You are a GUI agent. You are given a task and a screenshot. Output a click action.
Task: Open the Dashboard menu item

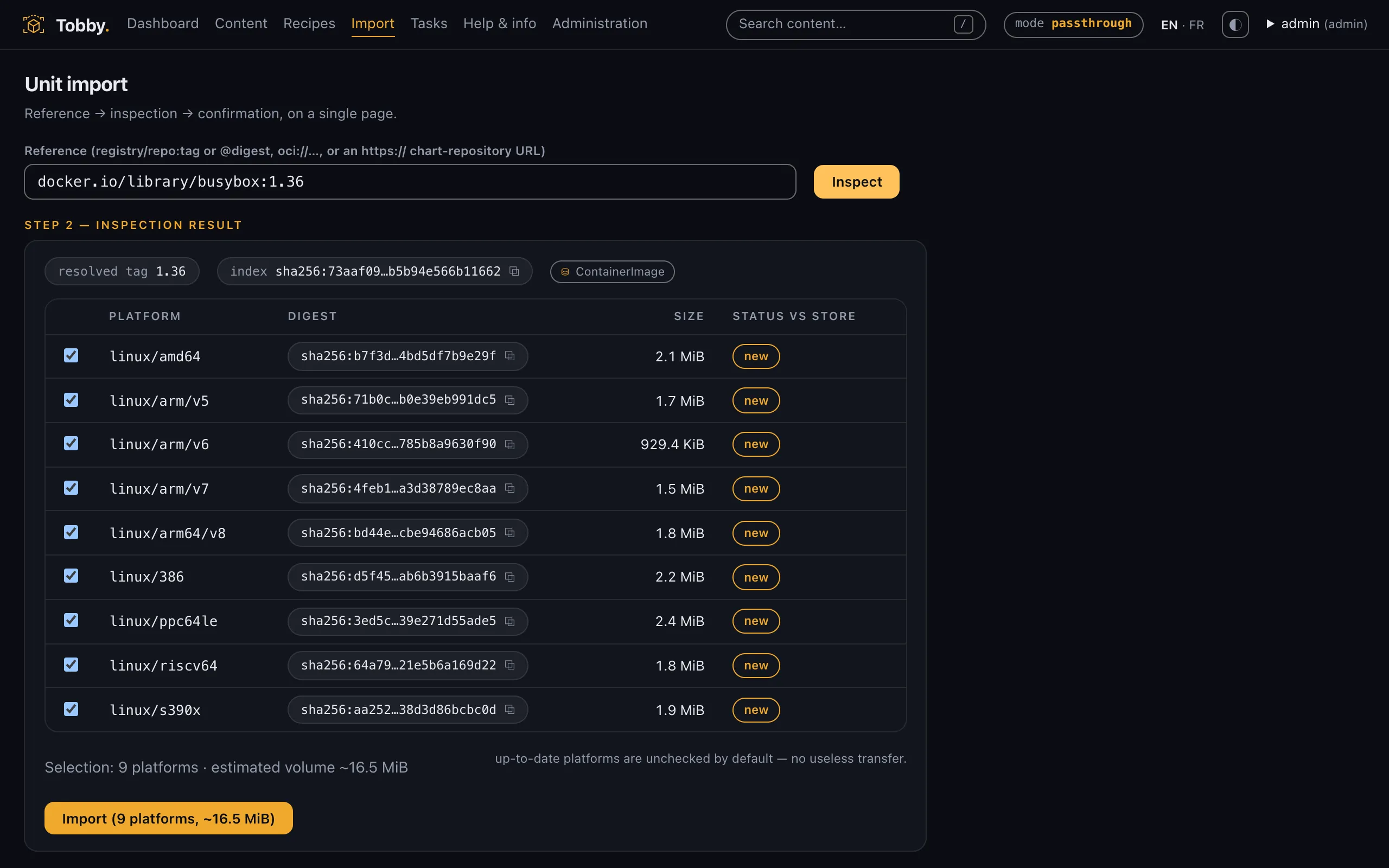163,23
